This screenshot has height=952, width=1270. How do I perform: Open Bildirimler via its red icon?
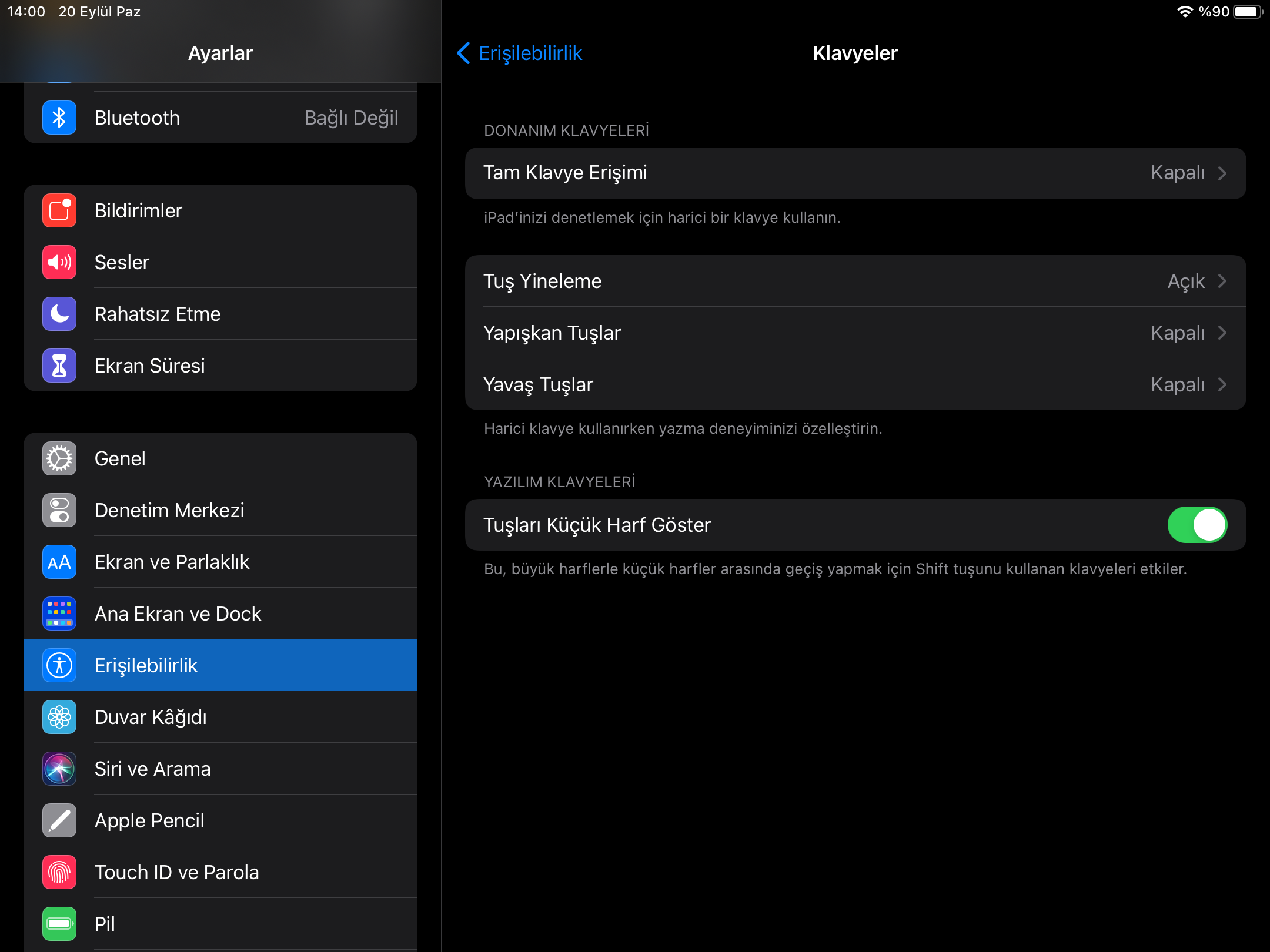[59, 210]
